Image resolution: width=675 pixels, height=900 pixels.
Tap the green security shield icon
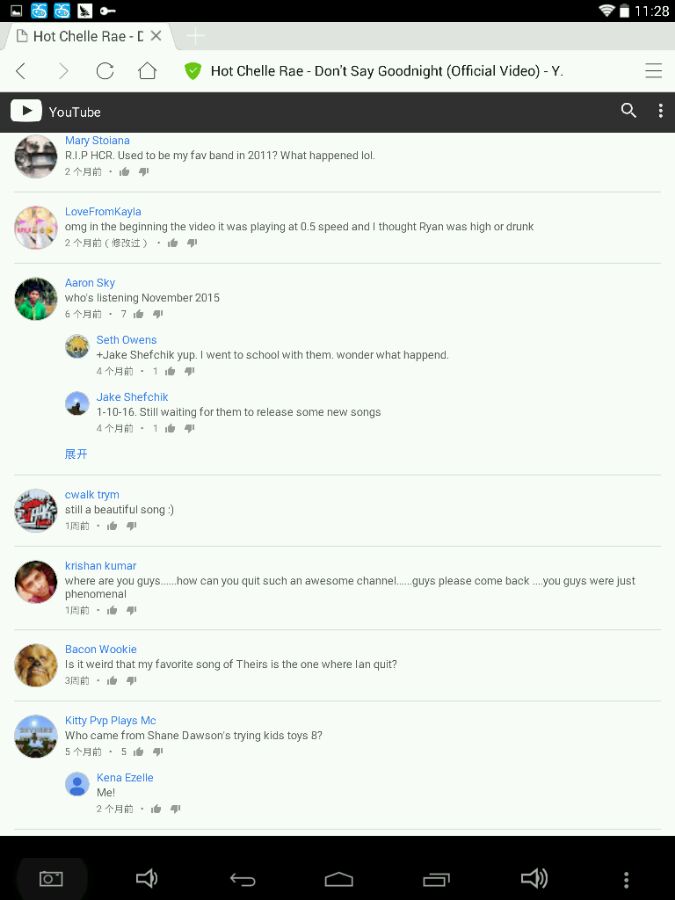click(x=193, y=71)
